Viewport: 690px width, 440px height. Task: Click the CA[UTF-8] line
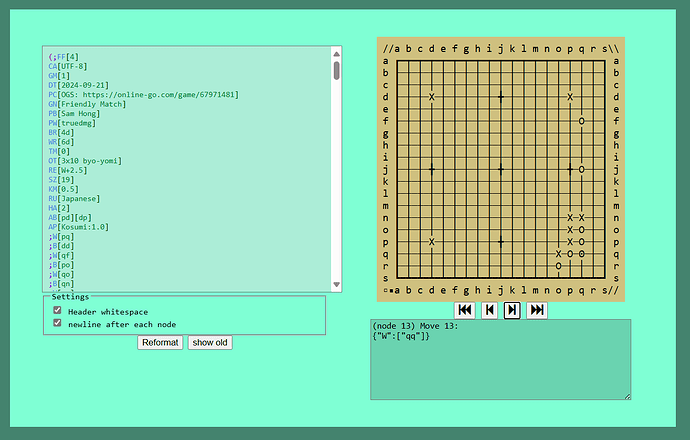pos(68,66)
